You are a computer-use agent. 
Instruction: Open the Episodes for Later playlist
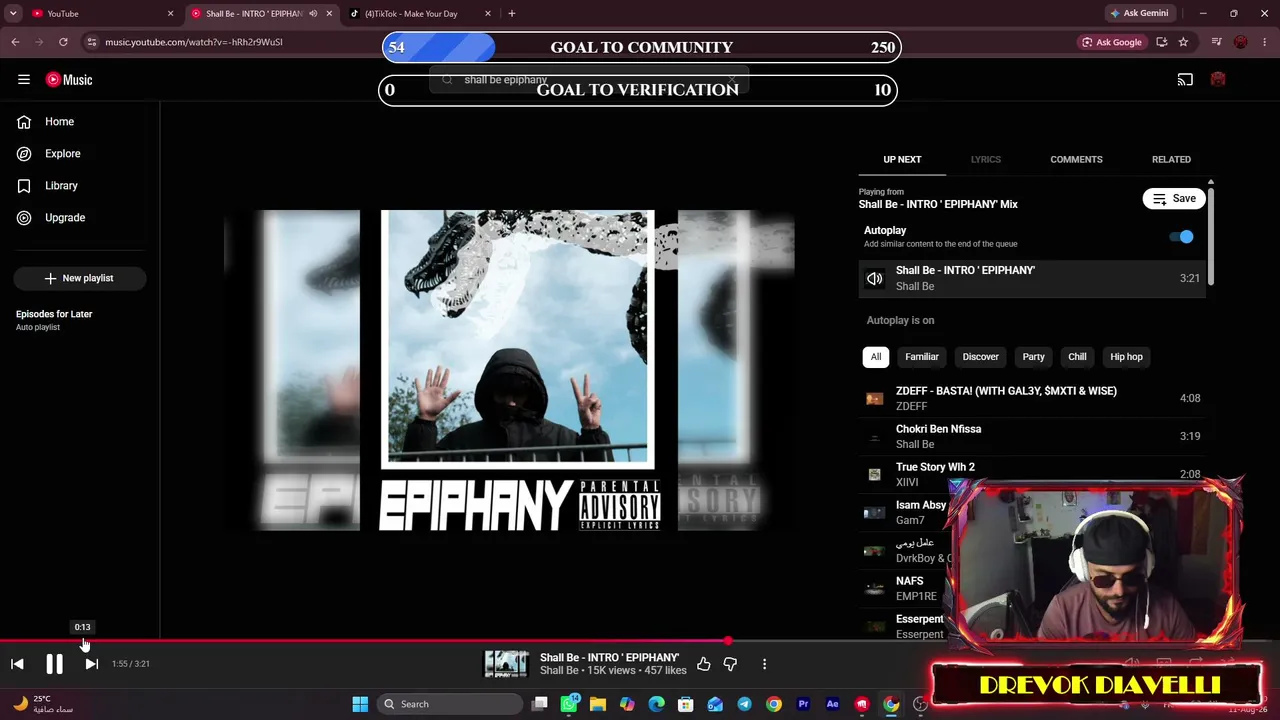coord(54,320)
